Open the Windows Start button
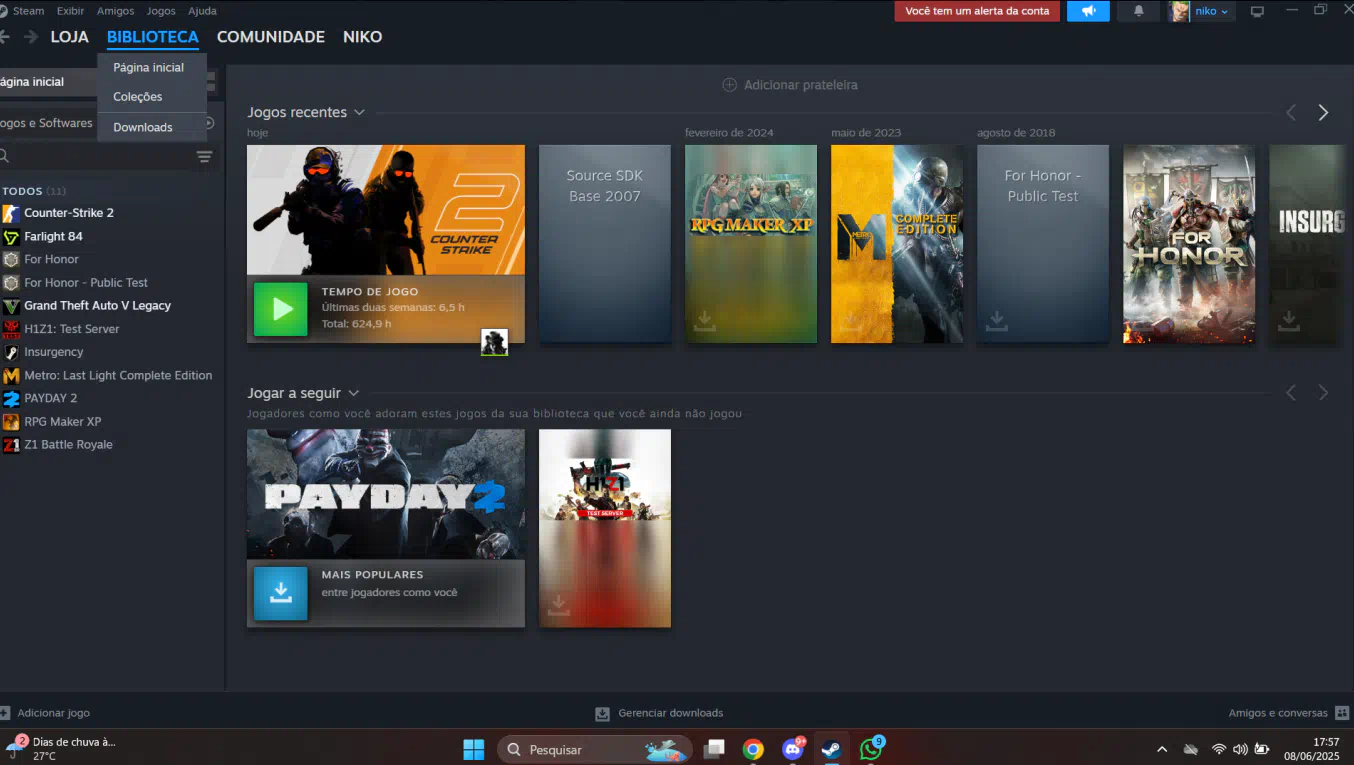Viewport: 1354px width, 765px height. [x=473, y=749]
